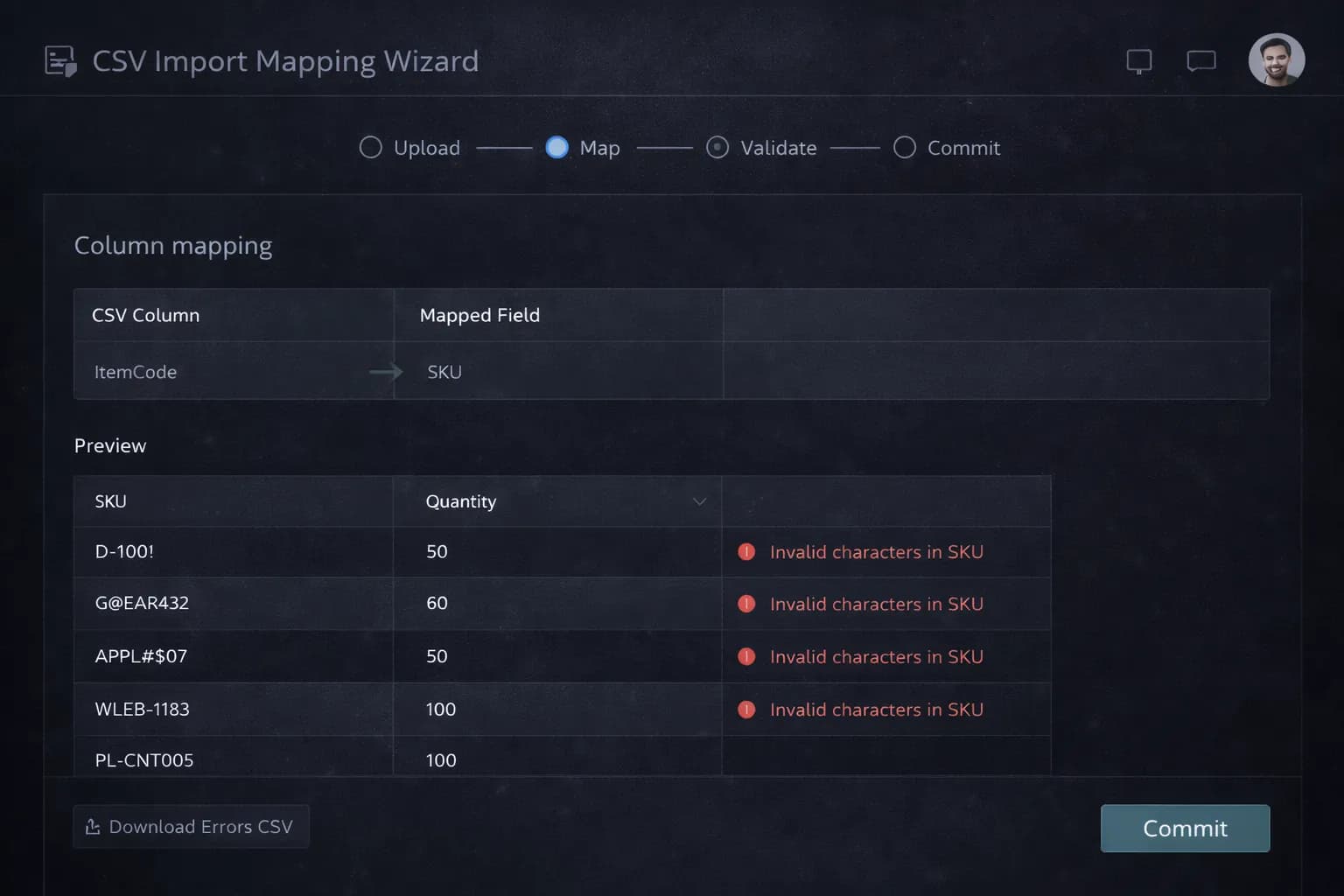The image size is (1344, 896).
Task: Click error icon for G@EAR432 row
Action: [746, 604]
